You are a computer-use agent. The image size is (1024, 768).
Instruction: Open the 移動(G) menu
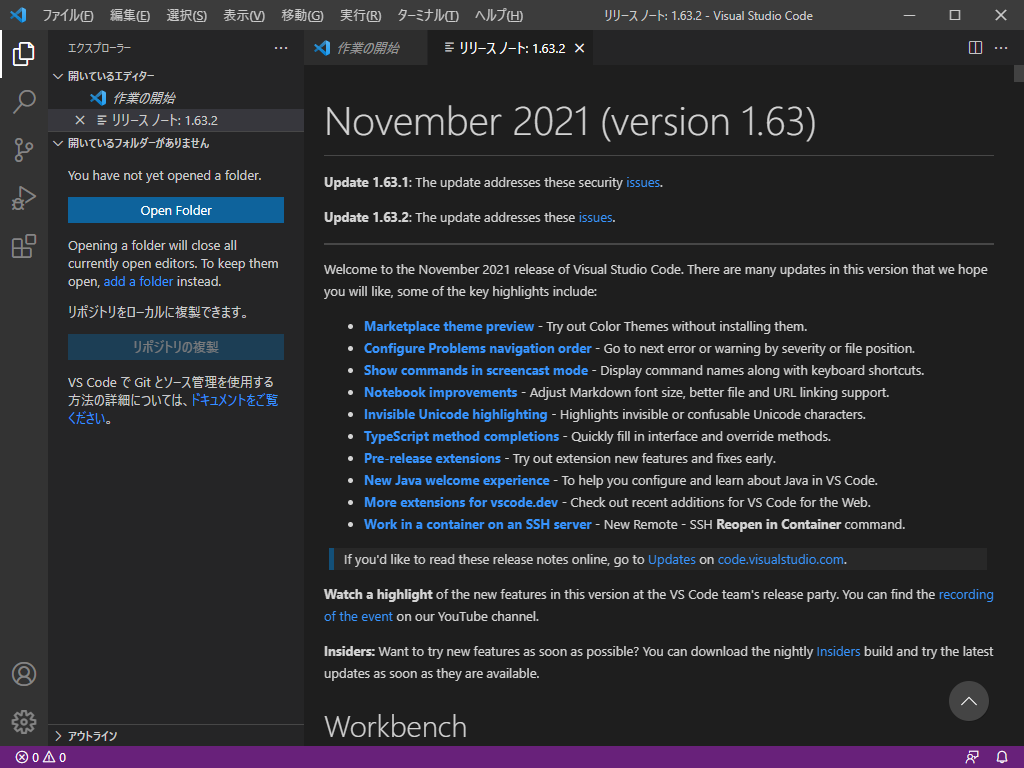click(302, 15)
